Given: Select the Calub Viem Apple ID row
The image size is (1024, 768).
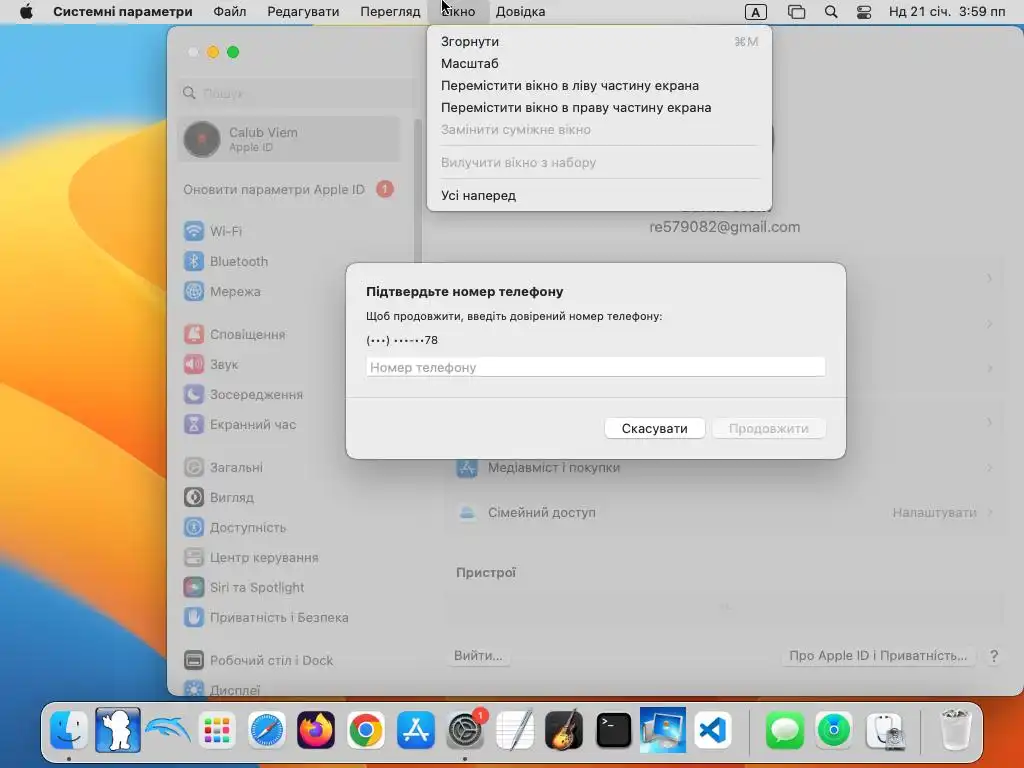Looking at the screenshot, I should (289, 139).
